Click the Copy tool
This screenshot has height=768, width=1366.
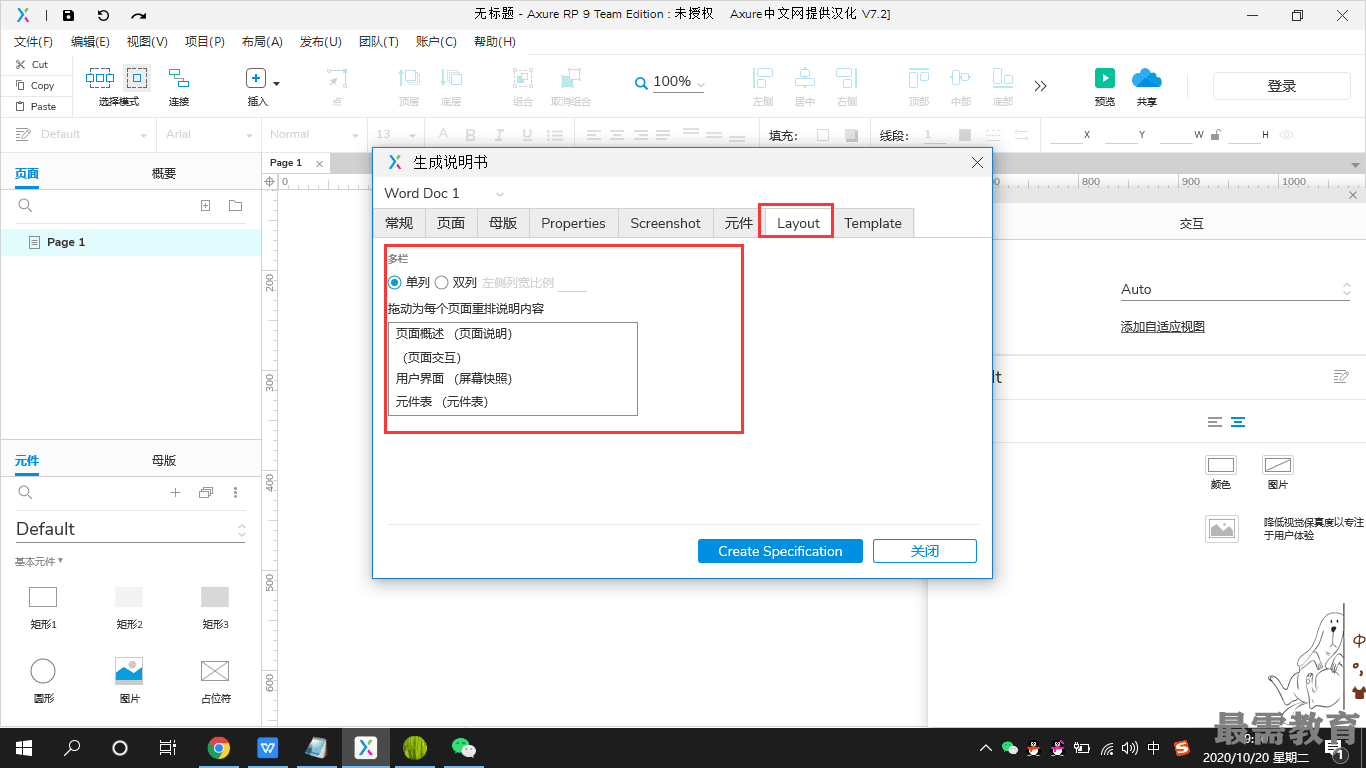(x=34, y=85)
